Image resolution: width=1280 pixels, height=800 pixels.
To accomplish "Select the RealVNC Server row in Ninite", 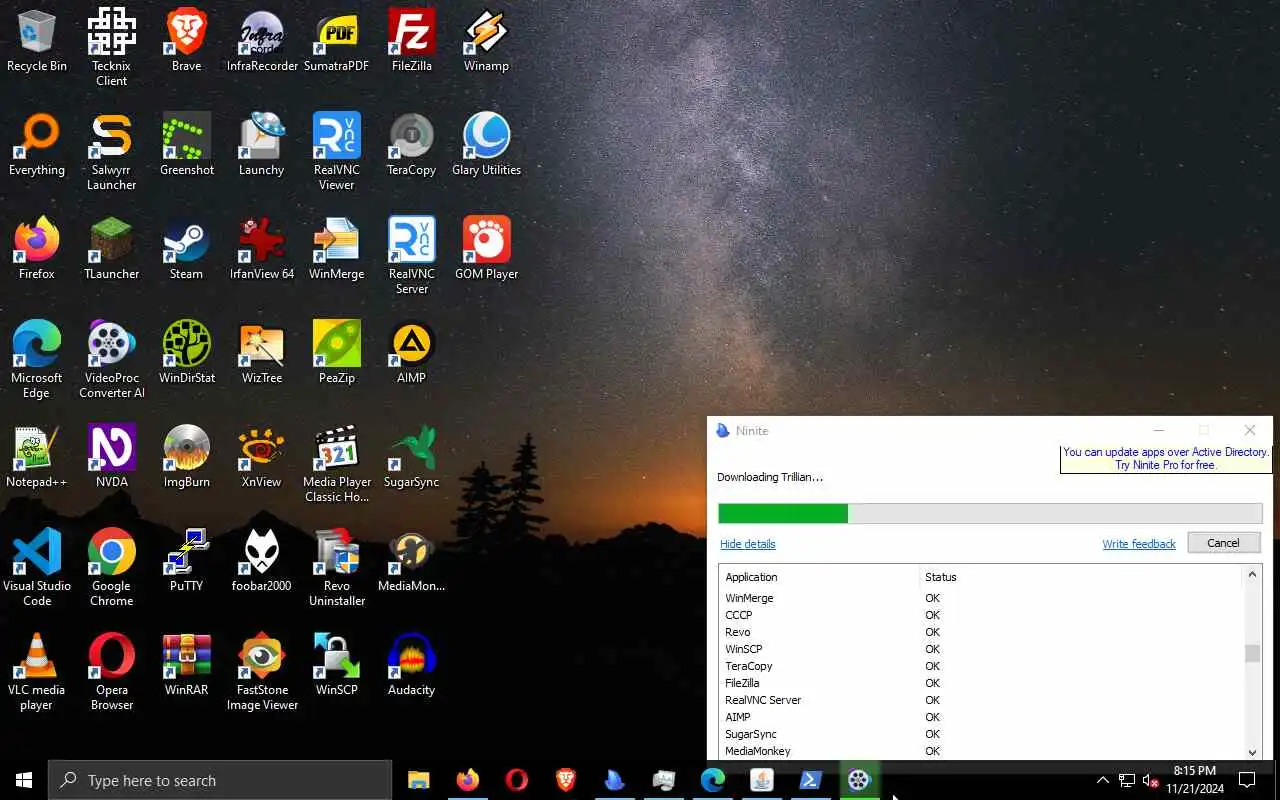I will pos(980,700).
